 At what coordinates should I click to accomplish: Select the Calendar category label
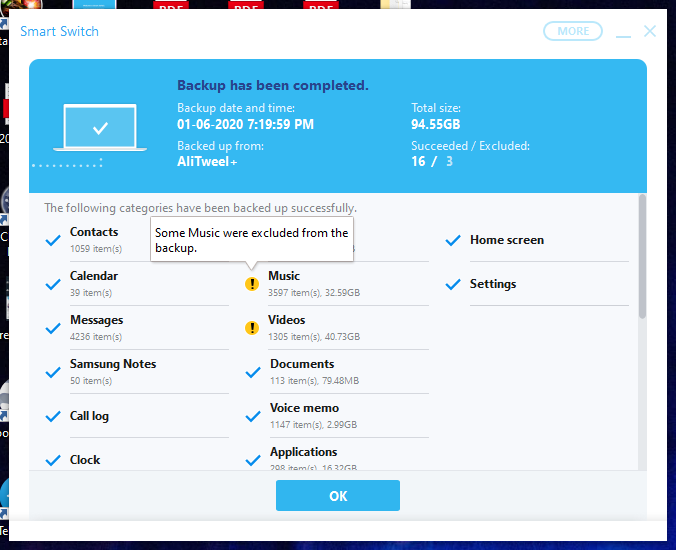click(x=94, y=275)
